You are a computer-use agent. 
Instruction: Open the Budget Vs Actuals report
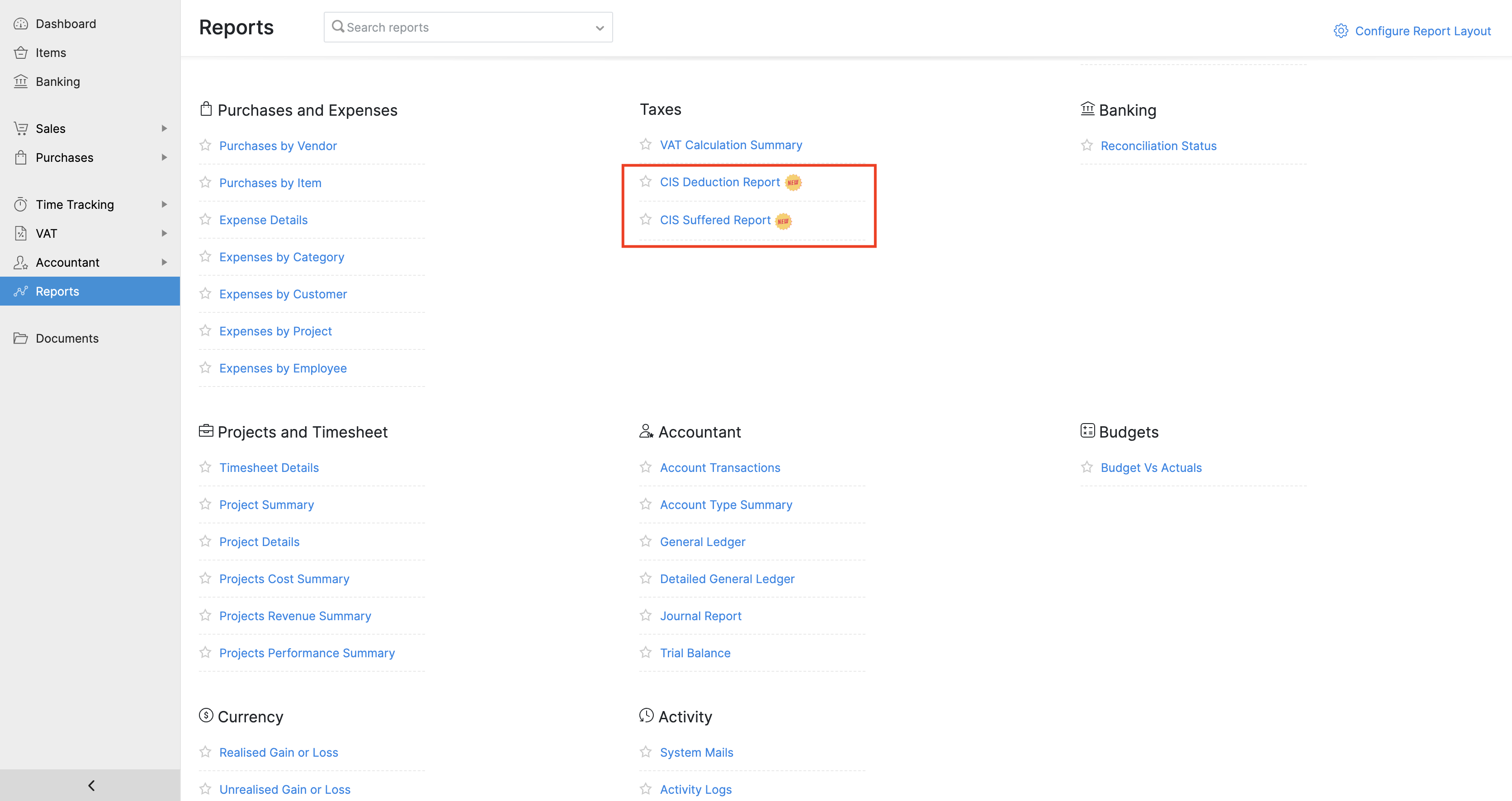click(x=1150, y=468)
